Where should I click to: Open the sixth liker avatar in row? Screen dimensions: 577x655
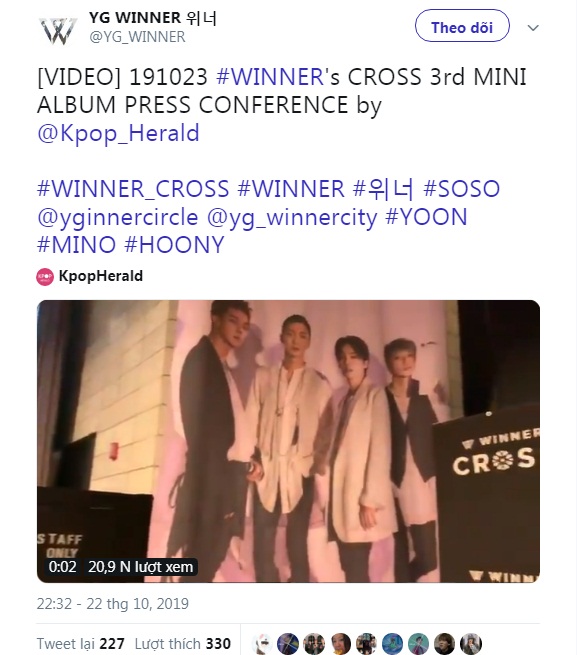(392, 643)
